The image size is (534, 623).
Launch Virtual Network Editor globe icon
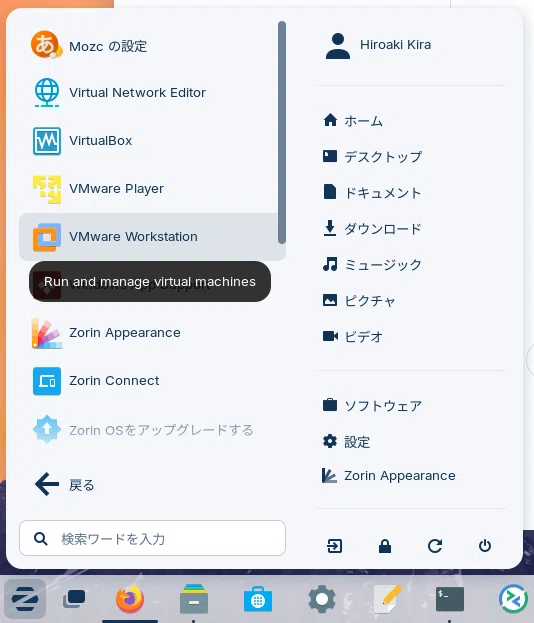click(x=47, y=93)
